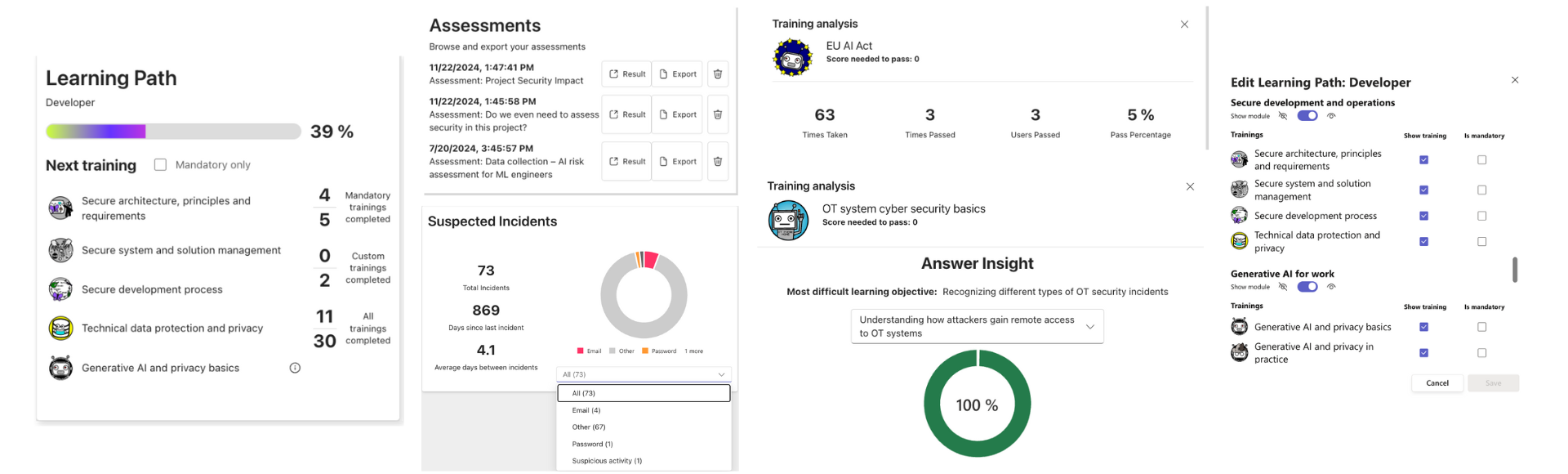
Task: Click hidden-eye icon beside Secure development and operations toggle
Action: (x=1283, y=116)
